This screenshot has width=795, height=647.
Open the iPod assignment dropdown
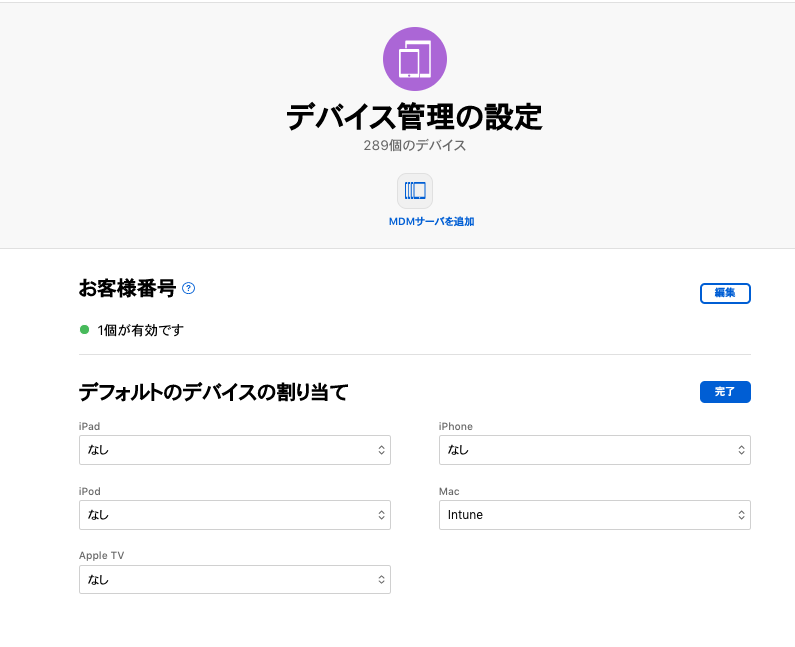235,515
